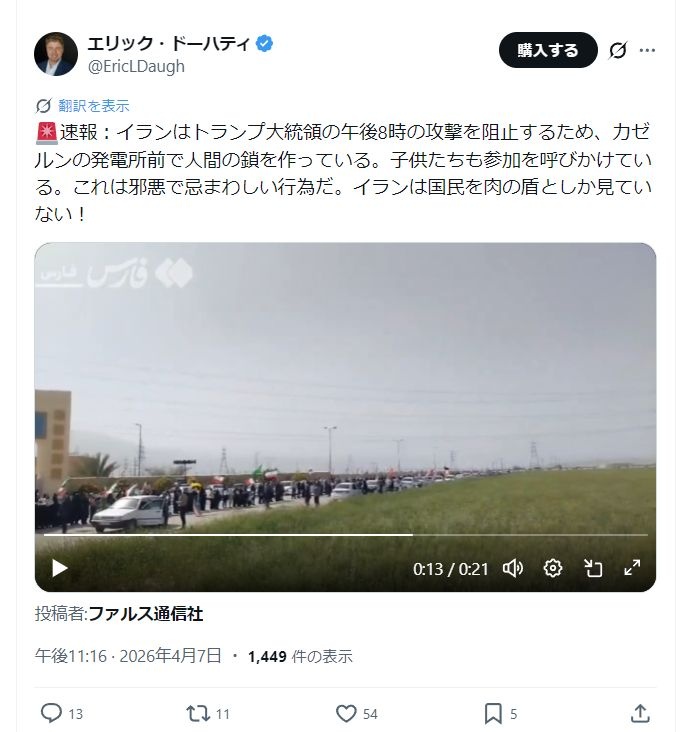Click the reply comment icon
The height and width of the screenshot is (732, 687).
pos(51,713)
